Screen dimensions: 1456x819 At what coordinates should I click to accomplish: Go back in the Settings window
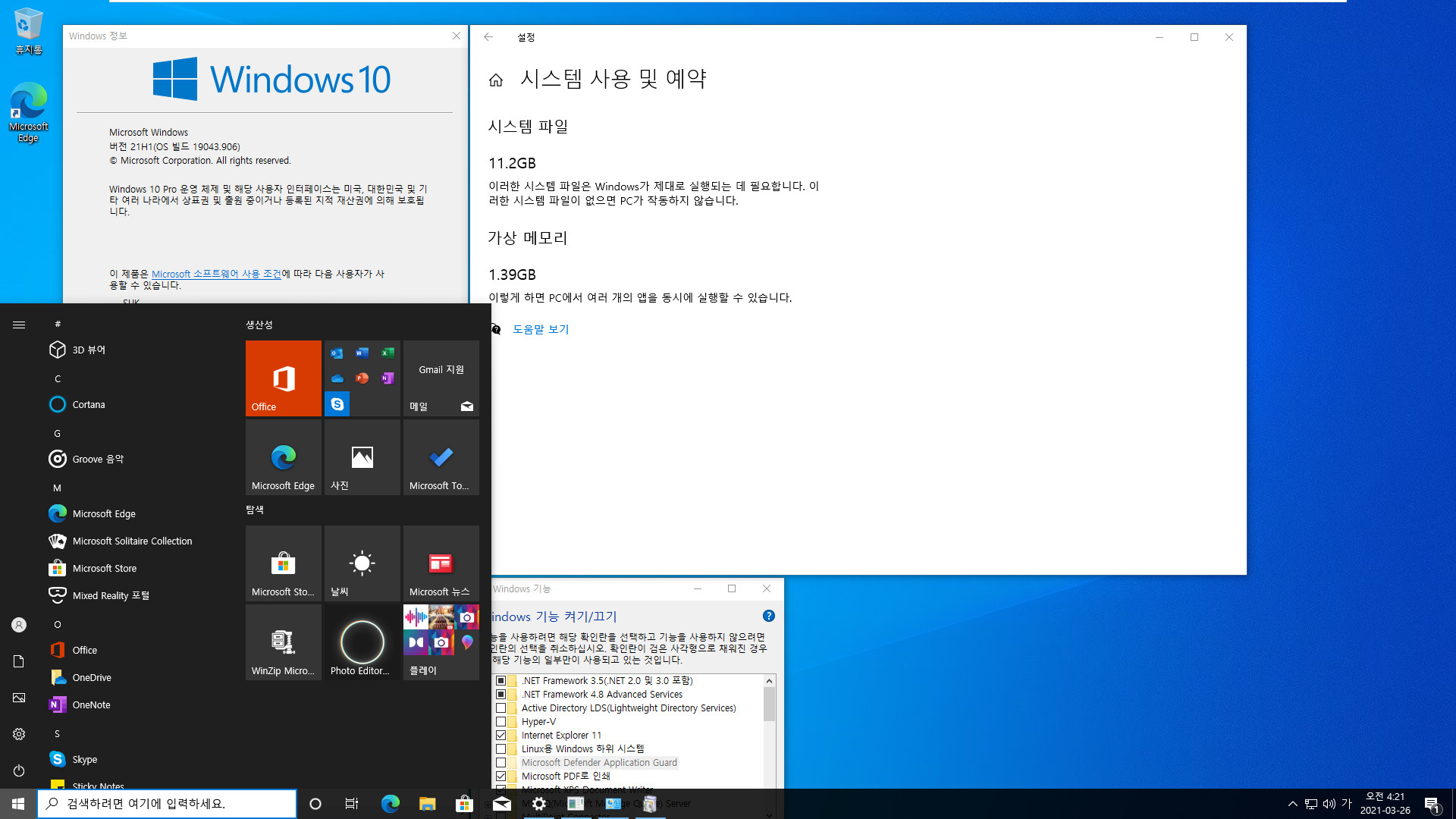click(x=488, y=37)
